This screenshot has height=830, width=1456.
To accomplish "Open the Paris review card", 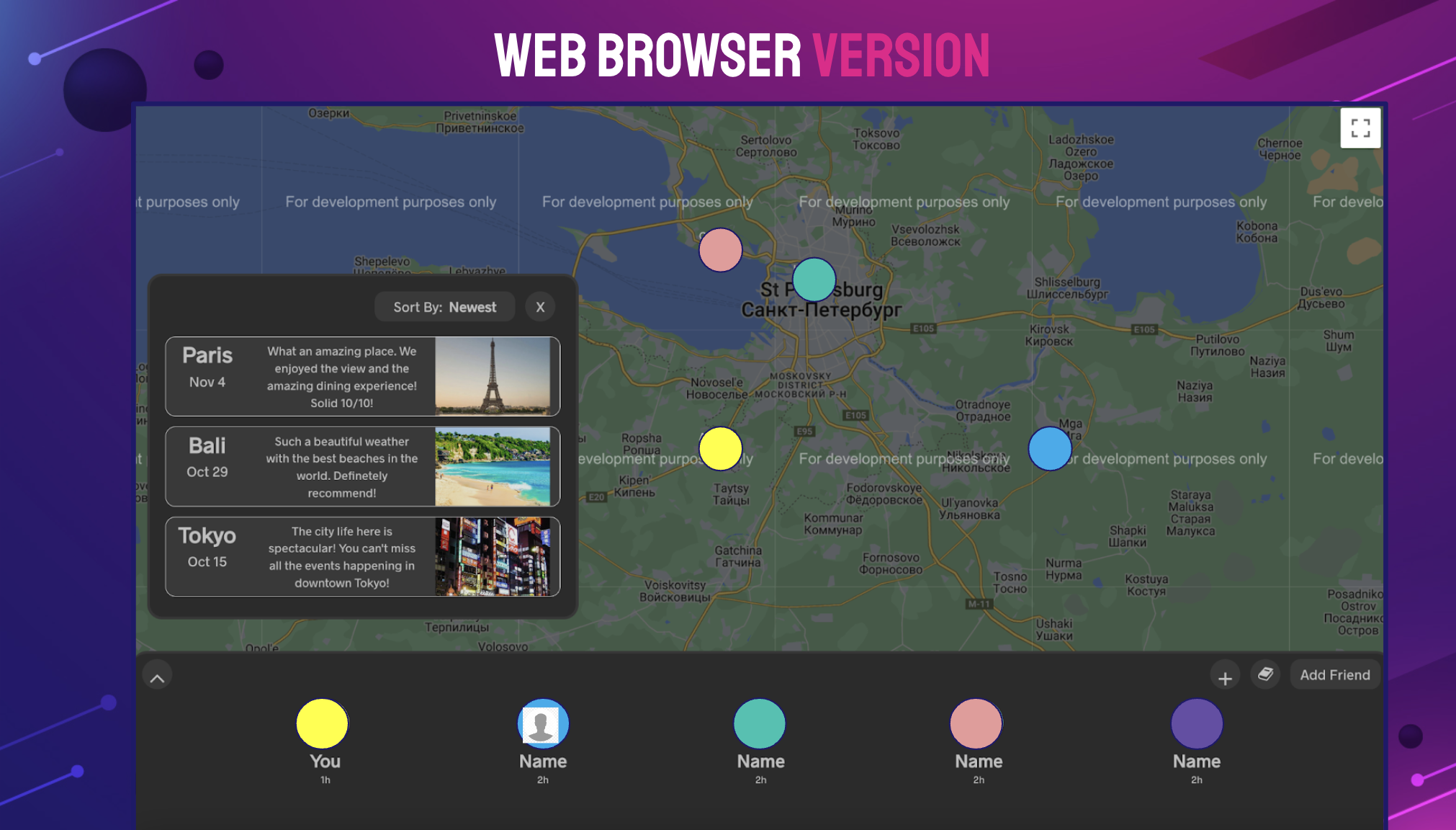I will tap(302, 376).
